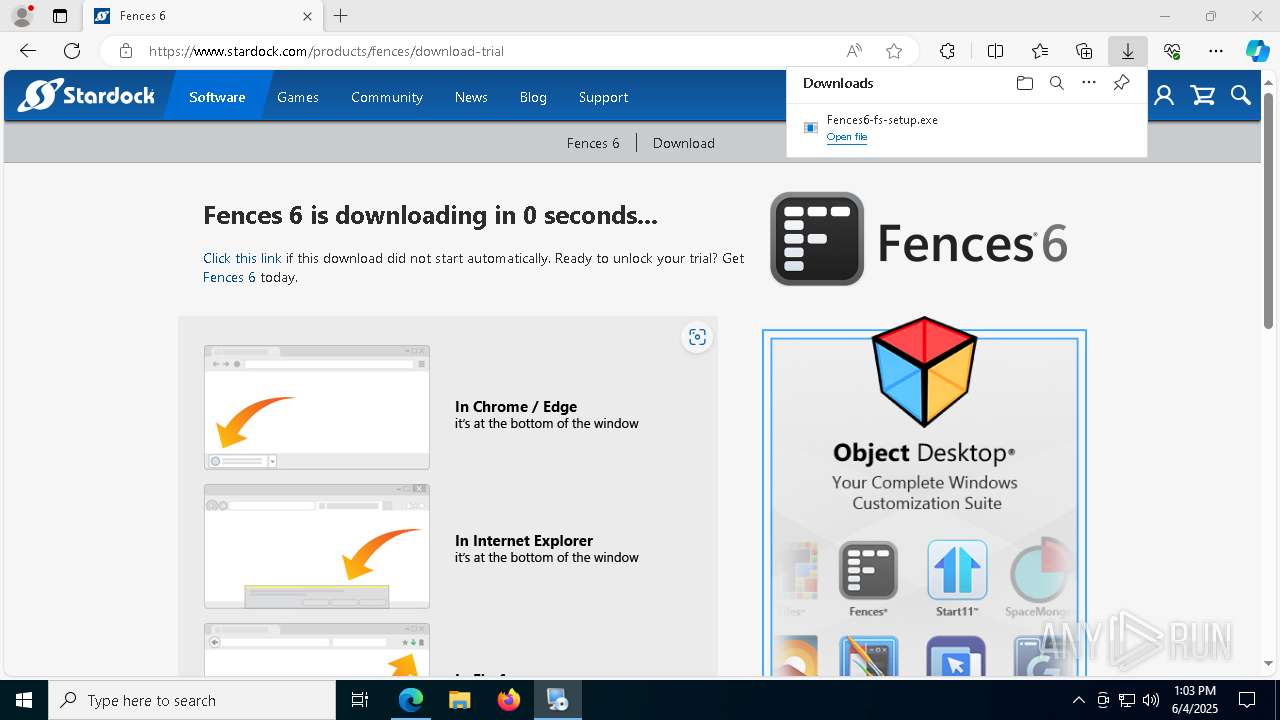
Task: Open the volume speaker tray icon
Action: 1151,700
